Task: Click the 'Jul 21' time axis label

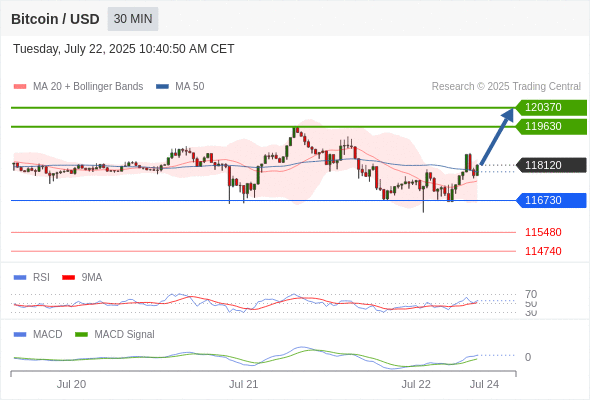Action: 243,384
